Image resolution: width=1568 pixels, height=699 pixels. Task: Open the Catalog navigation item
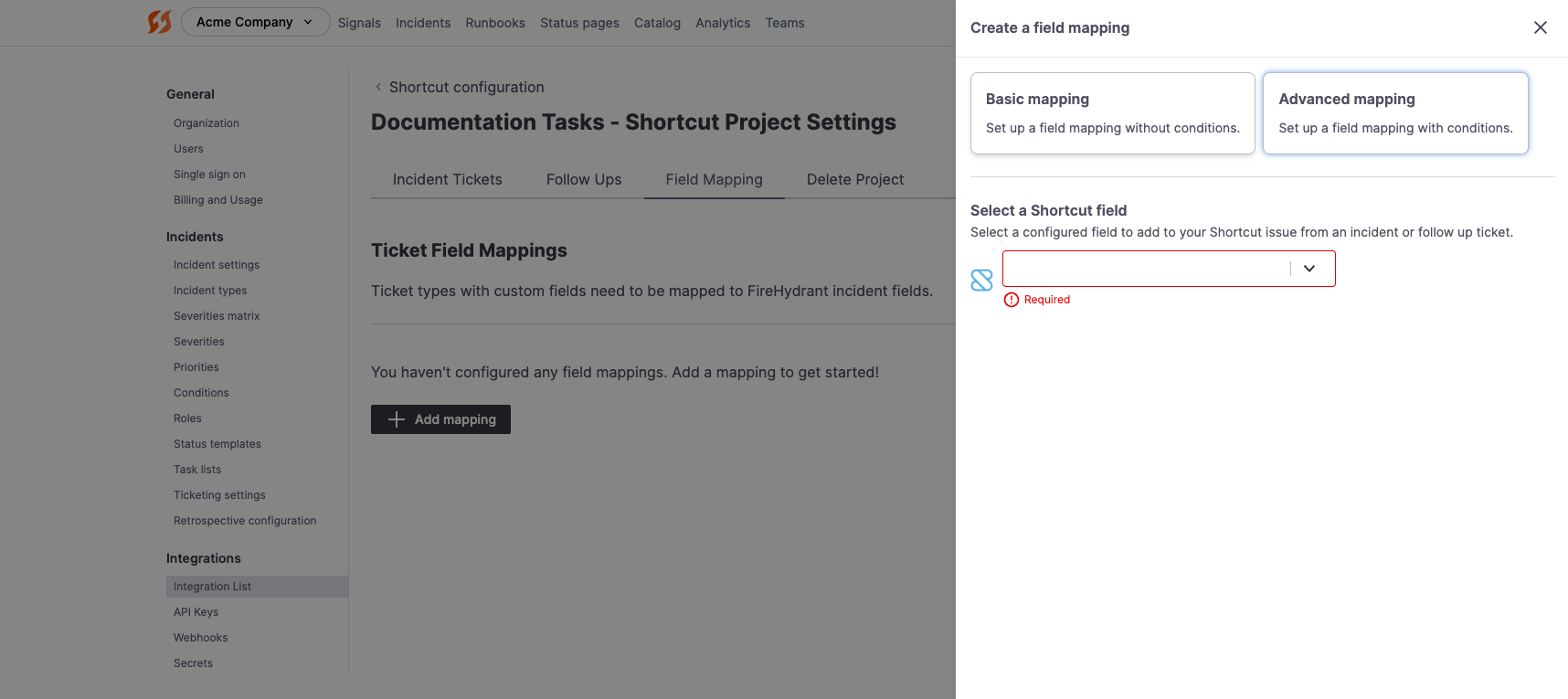(657, 23)
